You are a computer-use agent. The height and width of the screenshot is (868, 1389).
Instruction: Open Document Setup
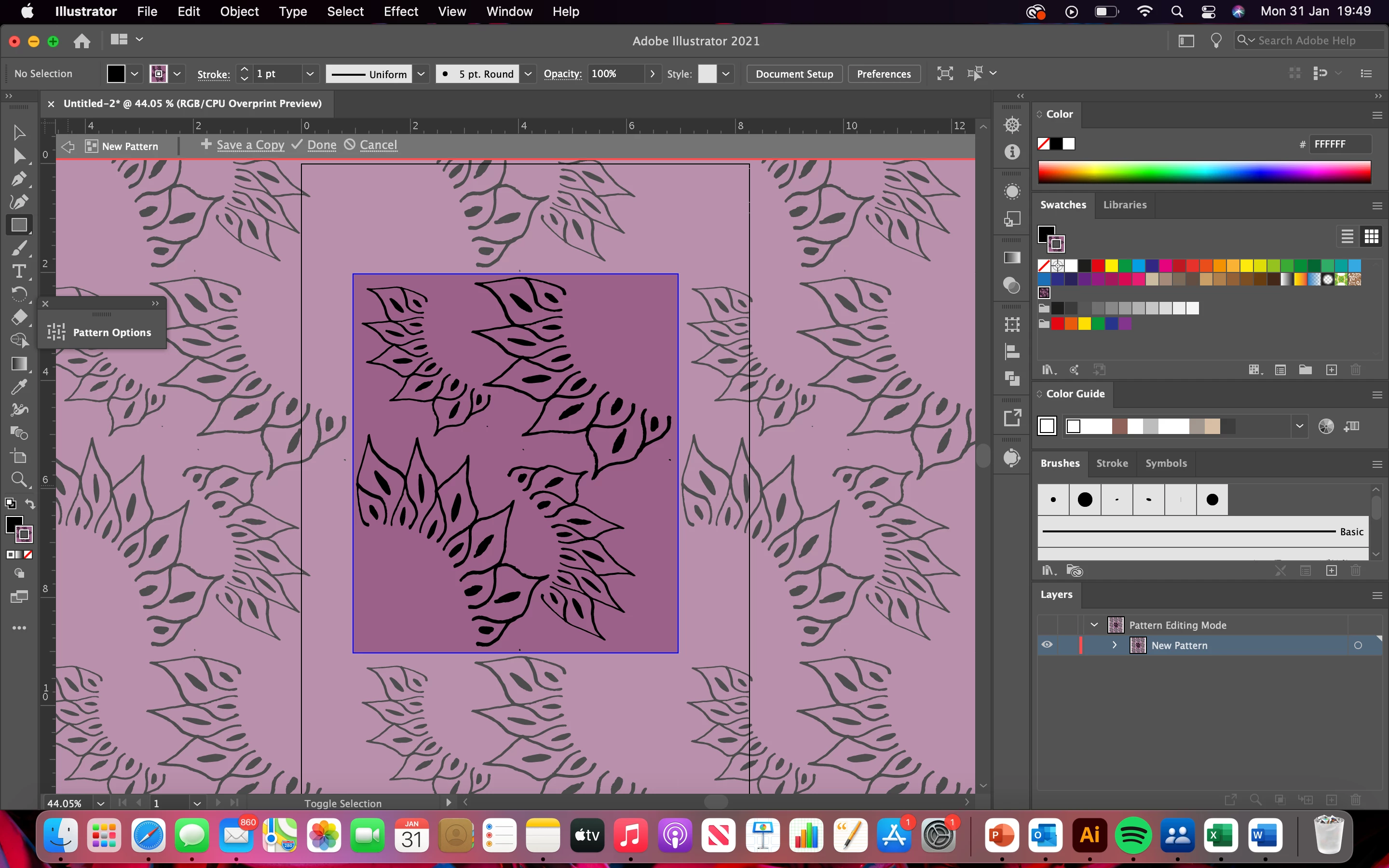pyautogui.click(x=794, y=73)
